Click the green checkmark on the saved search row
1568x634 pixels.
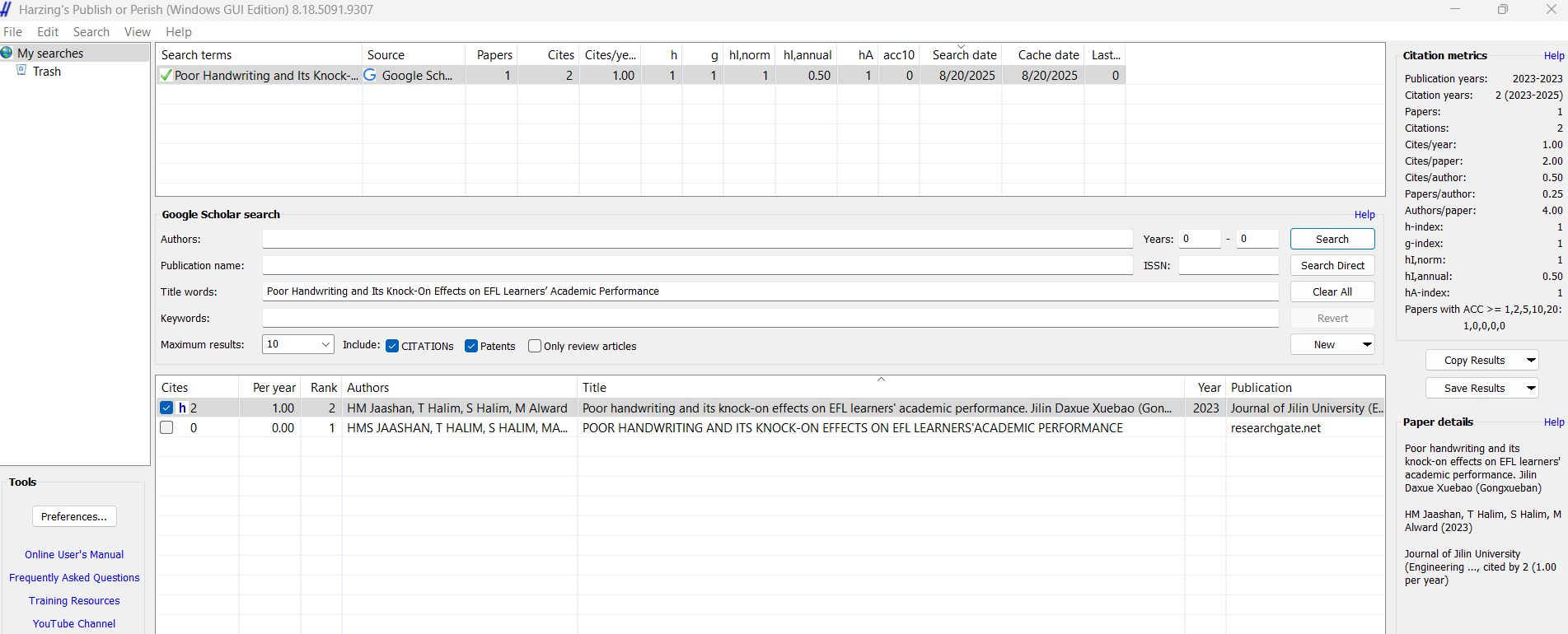pos(166,76)
